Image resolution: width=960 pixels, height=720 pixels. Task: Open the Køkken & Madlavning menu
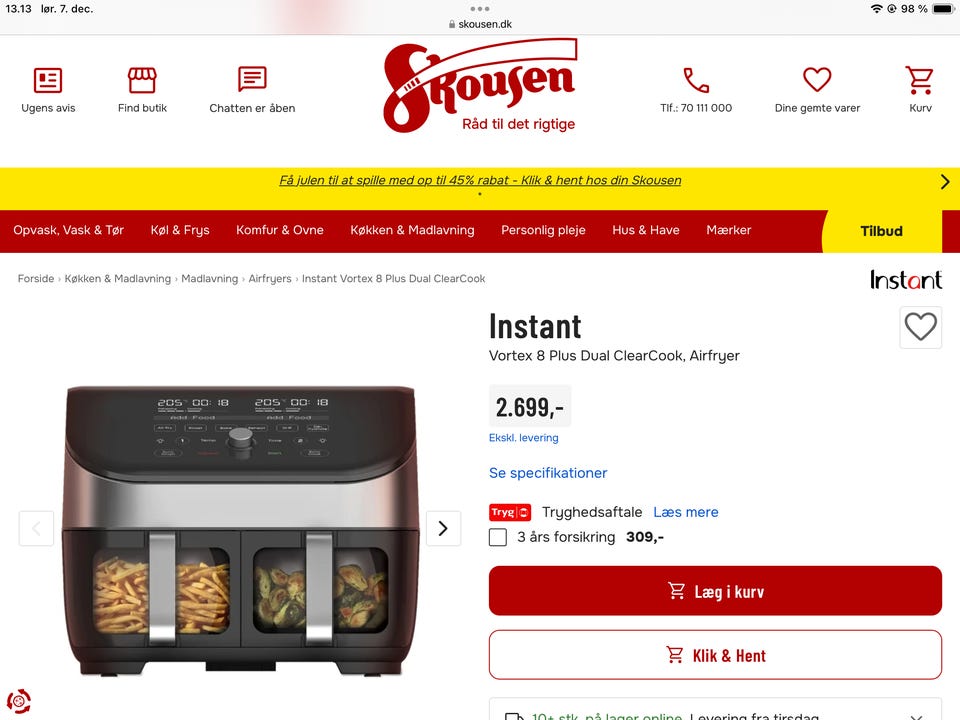tap(412, 230)
